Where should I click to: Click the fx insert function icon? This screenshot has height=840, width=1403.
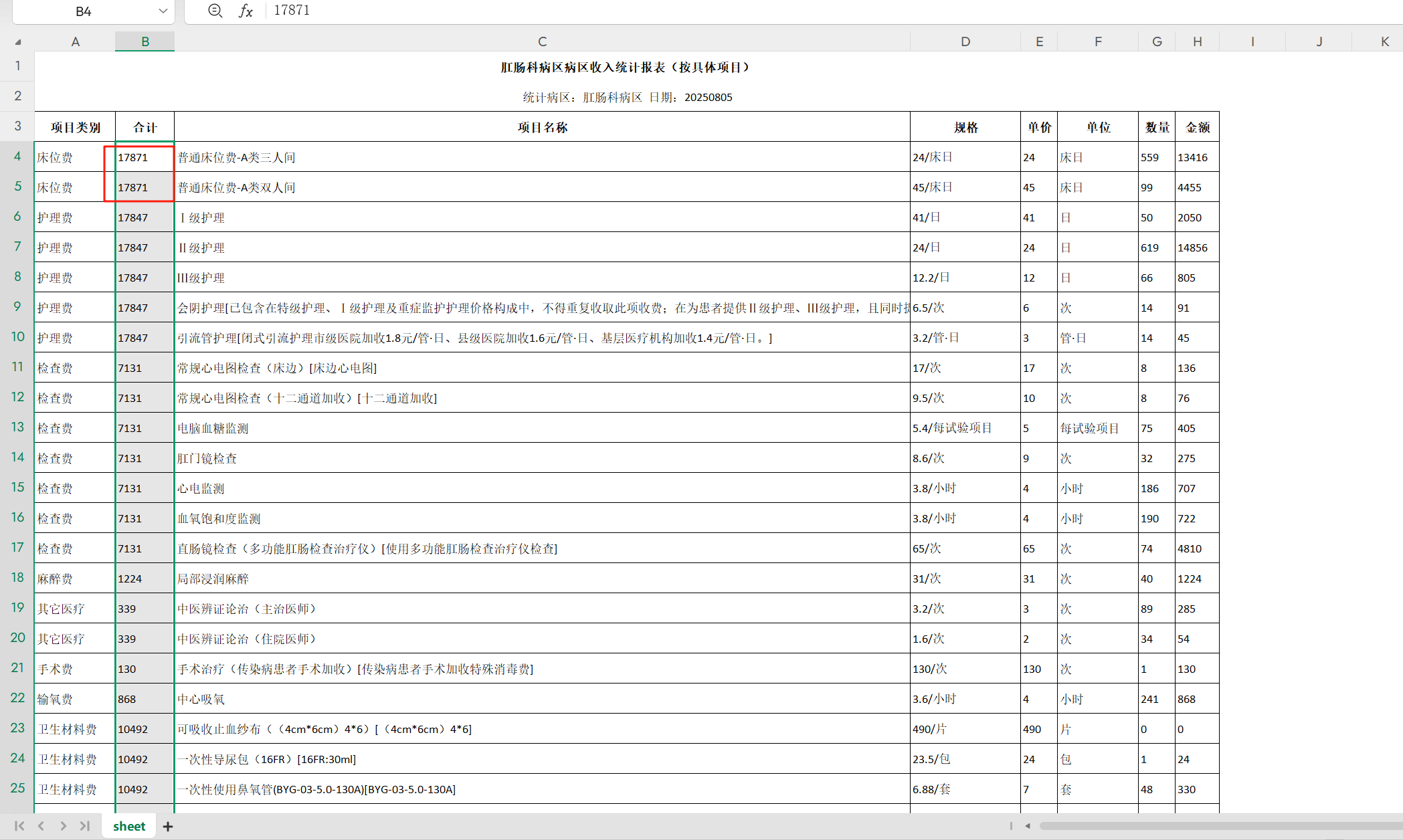[246, 11]
